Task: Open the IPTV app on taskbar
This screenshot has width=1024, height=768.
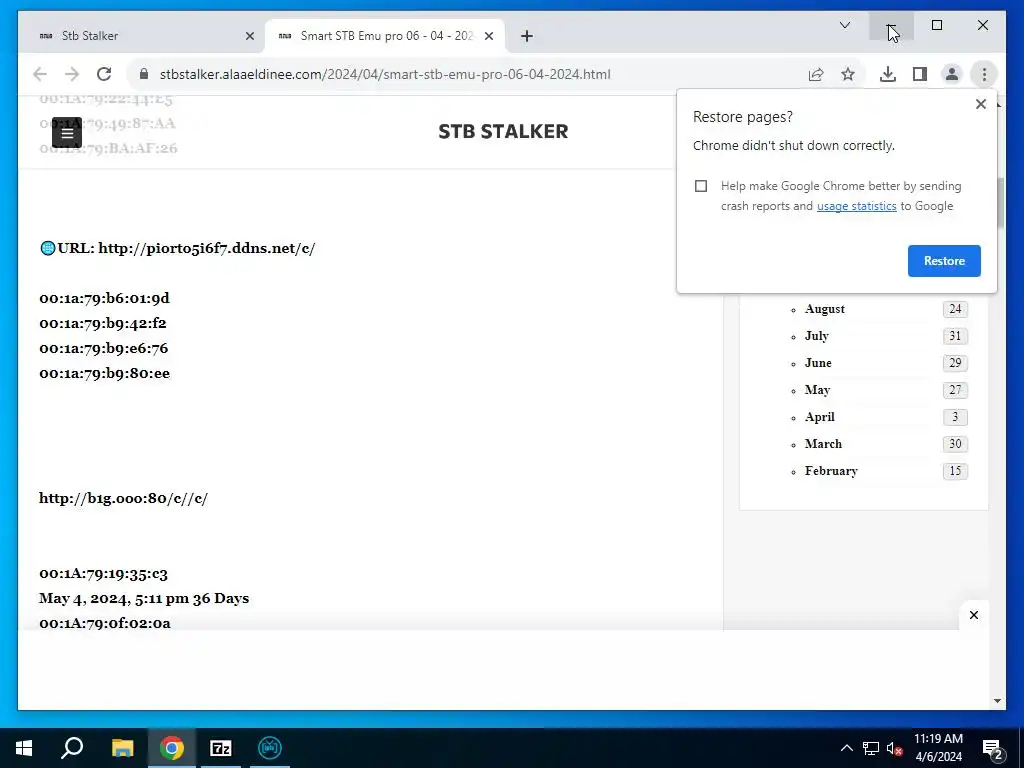Action: pos(270,748)
